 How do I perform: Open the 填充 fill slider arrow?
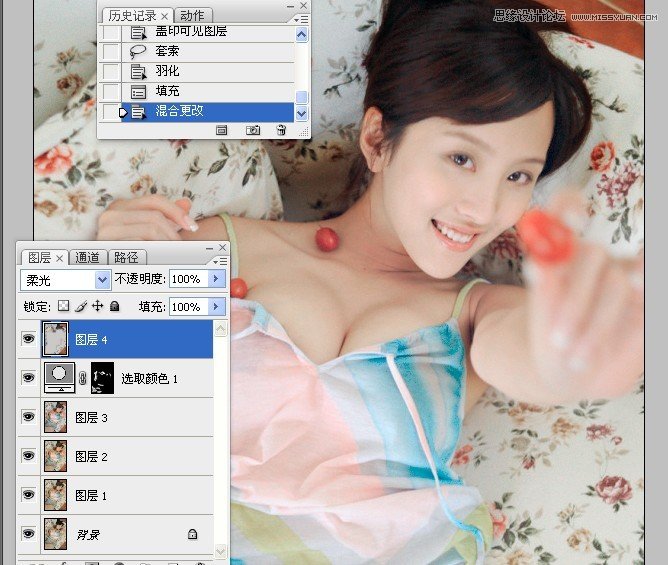218,307
